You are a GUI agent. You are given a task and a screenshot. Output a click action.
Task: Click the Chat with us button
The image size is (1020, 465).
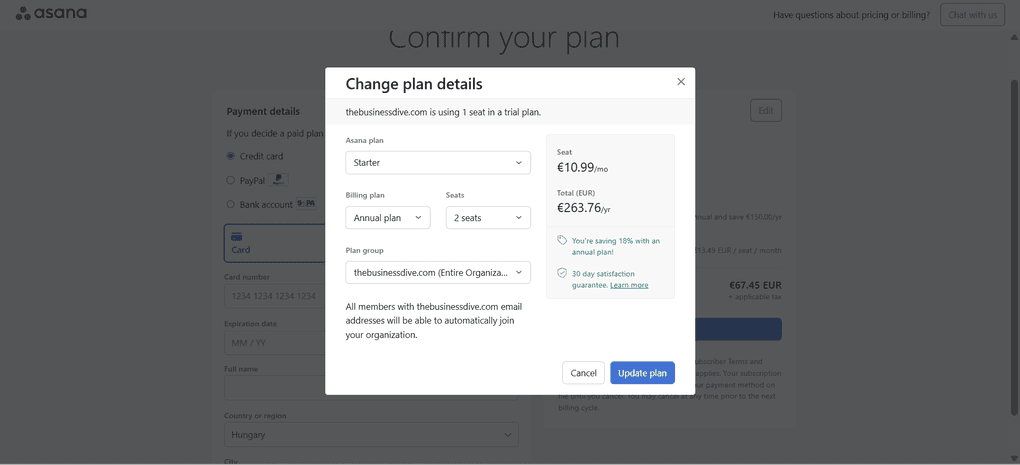click(972, 15)
